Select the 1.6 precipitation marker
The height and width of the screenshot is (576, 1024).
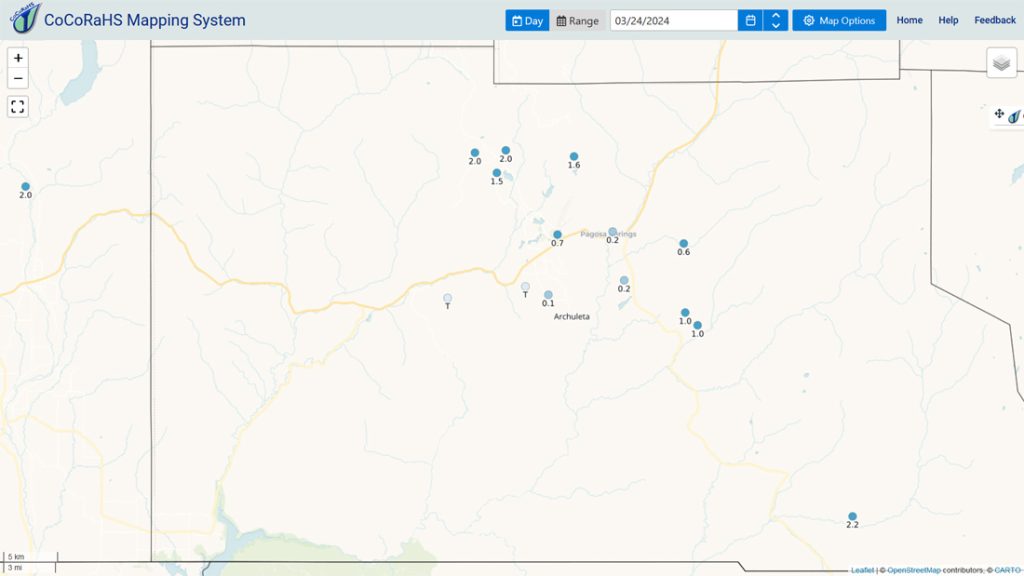(573, 157)
